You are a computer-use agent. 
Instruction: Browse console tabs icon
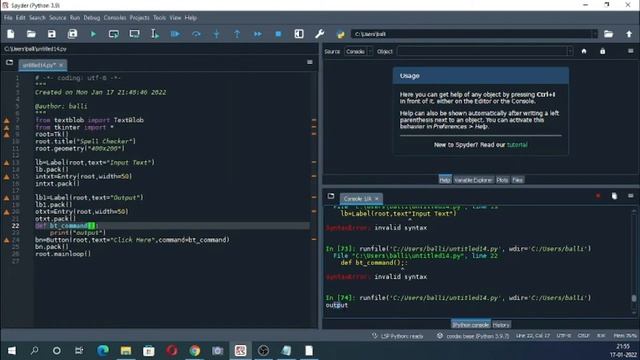(x=331, y=196)
